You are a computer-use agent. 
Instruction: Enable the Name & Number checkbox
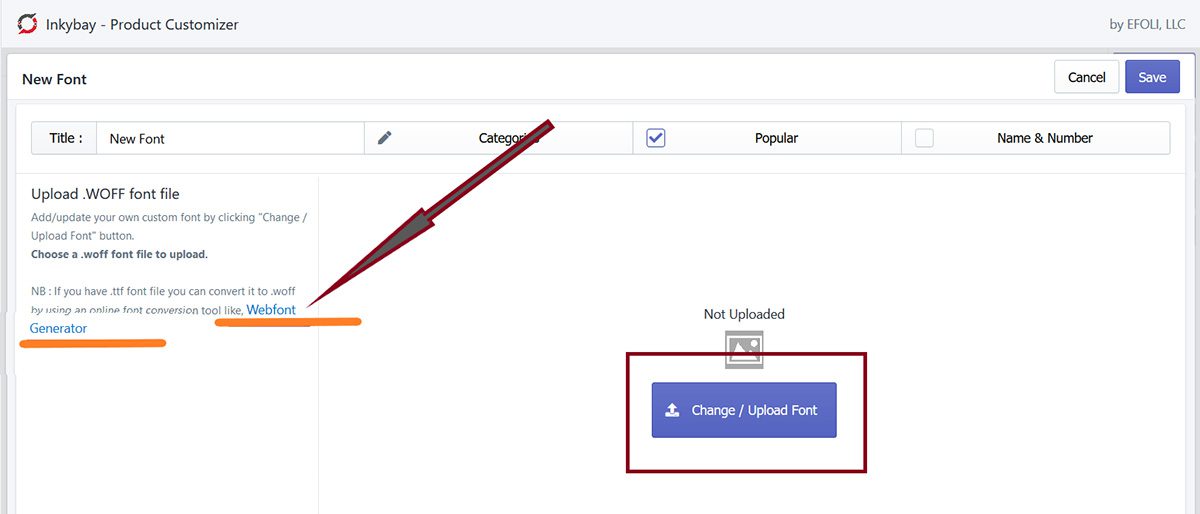[x=924, y=138]
